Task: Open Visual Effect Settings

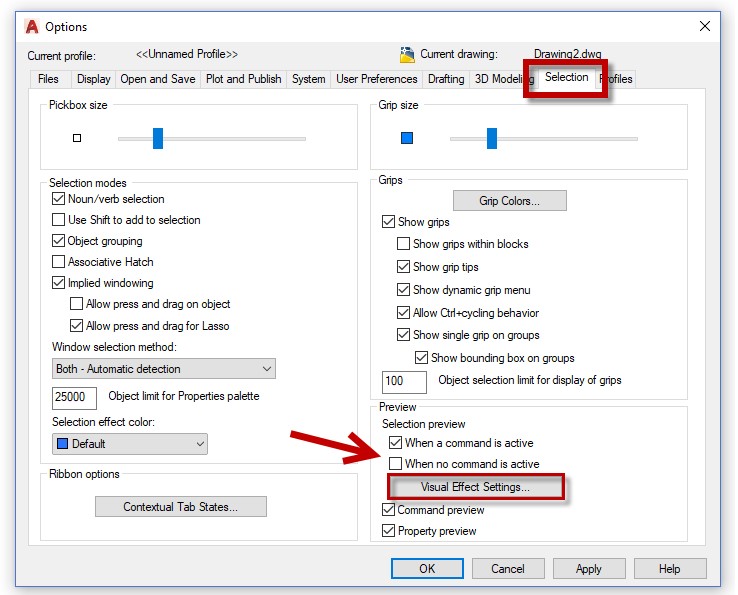Action: pos(475,487)
